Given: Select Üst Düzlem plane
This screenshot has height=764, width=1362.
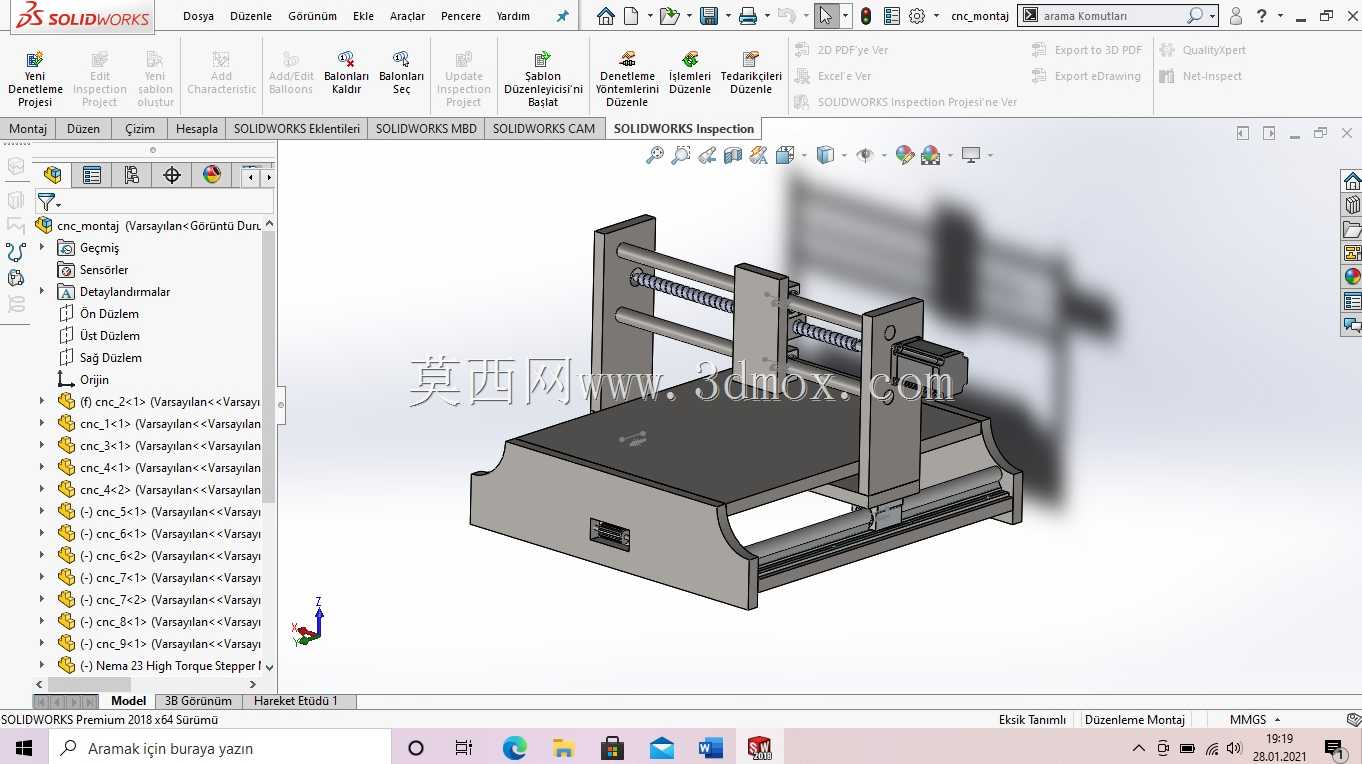Looking at the screenshot, I should coord(110,335).
